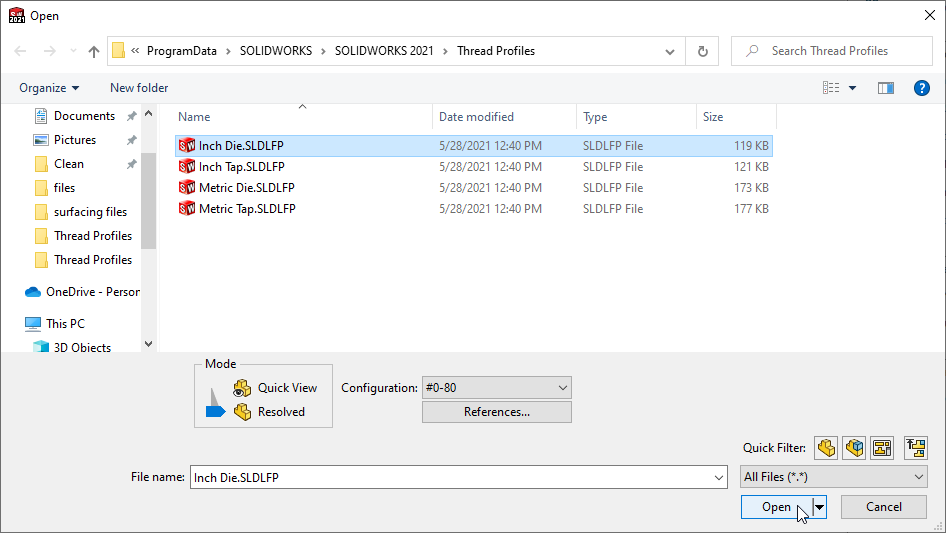Click the References... button

pyautogui.click(x=497, y=412)
